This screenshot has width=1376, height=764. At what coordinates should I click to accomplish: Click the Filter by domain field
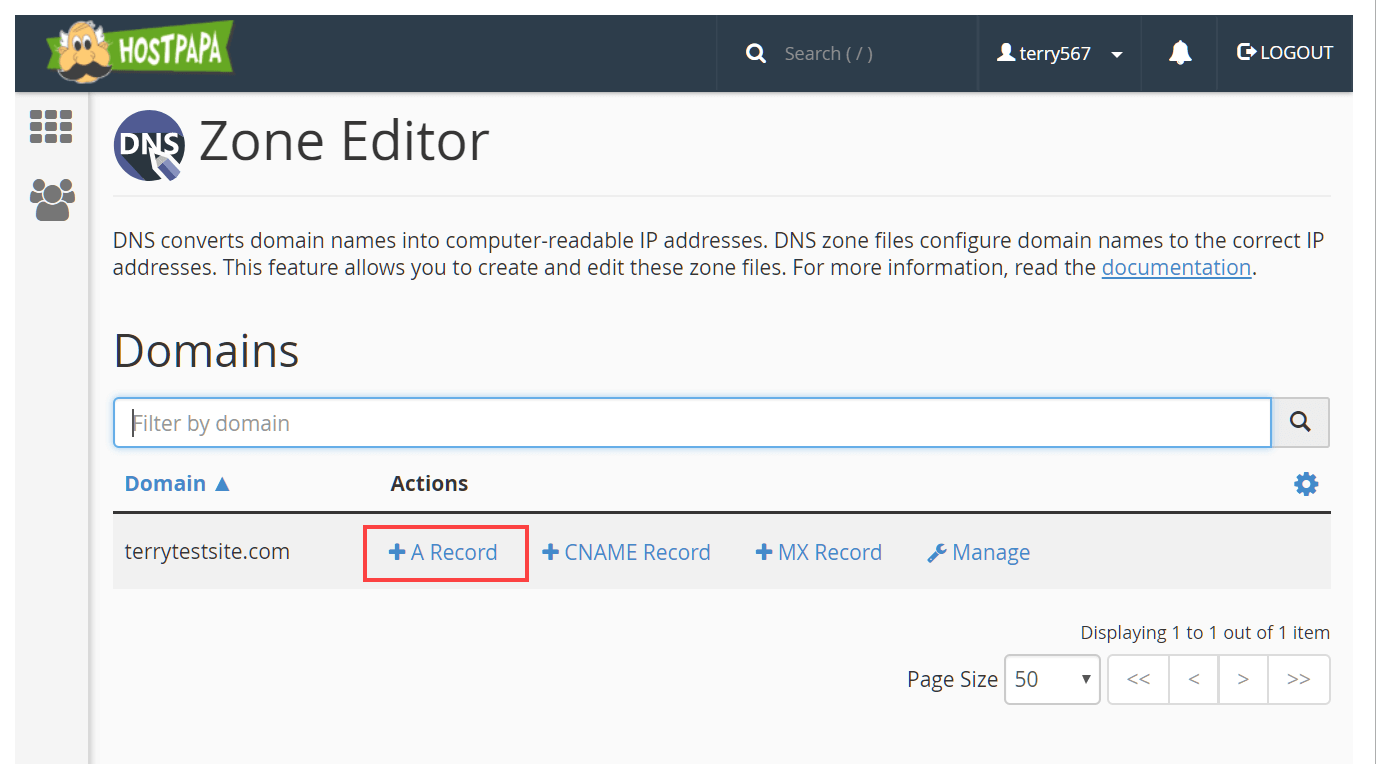coord(692,423)
